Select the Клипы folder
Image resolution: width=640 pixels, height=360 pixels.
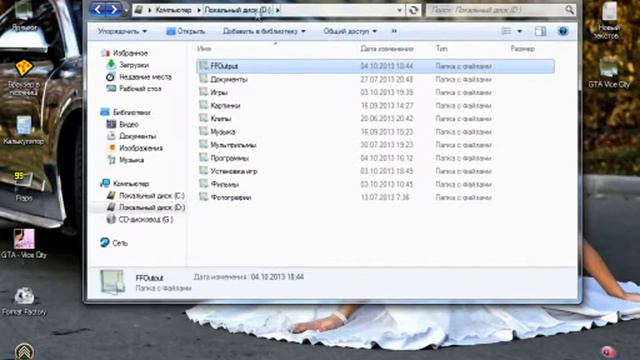(x=375, y=119)
